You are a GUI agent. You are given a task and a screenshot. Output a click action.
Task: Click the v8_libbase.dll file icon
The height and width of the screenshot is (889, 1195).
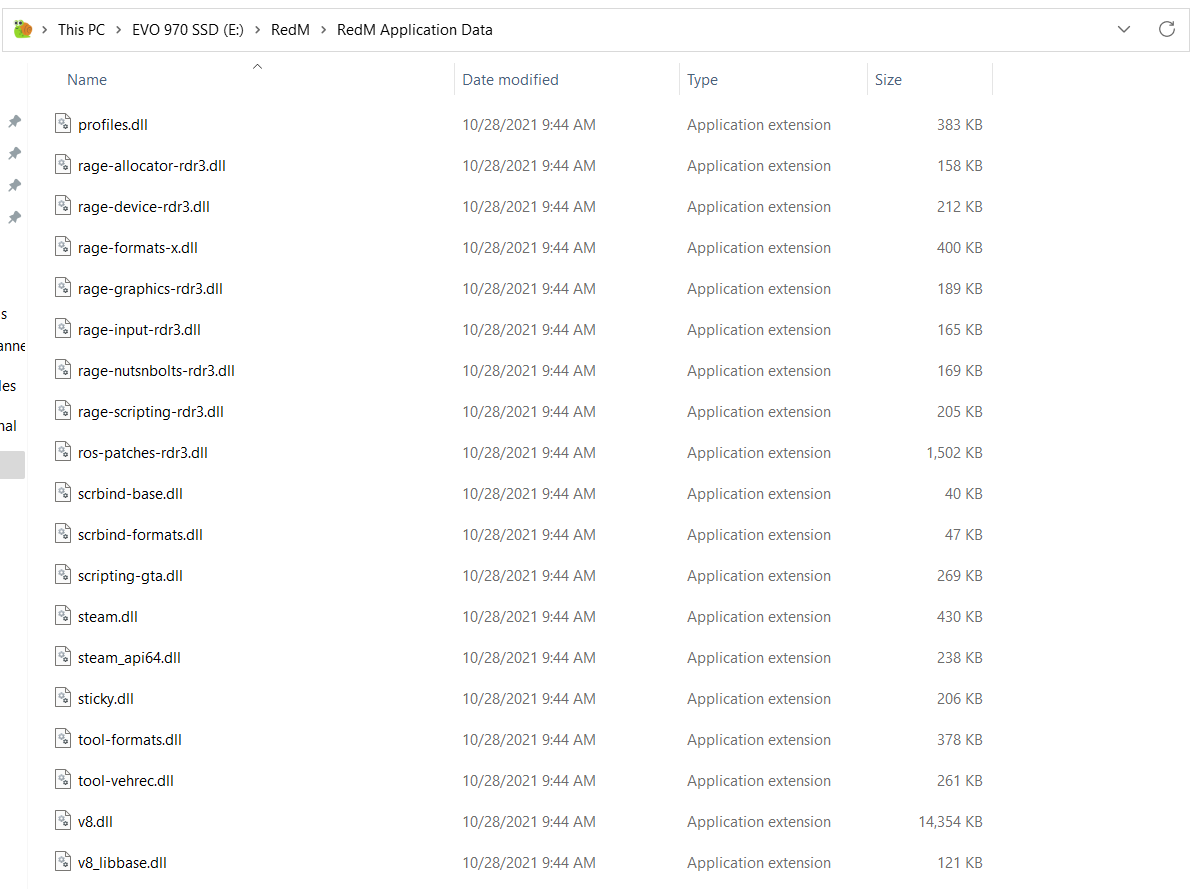click(63, 862)
